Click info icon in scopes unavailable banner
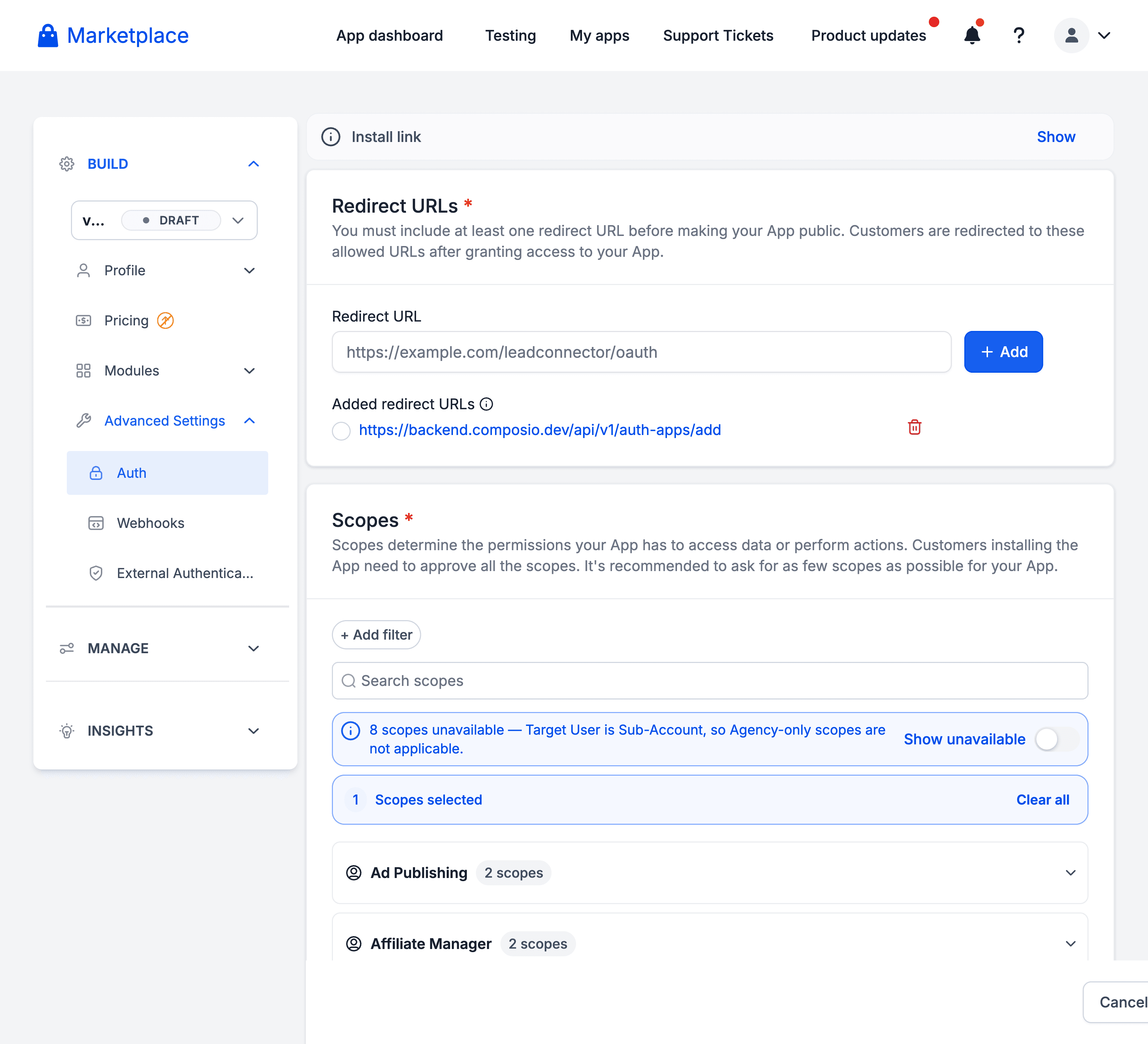Viewport: 1148px width, 1044px height. [350, 731]
